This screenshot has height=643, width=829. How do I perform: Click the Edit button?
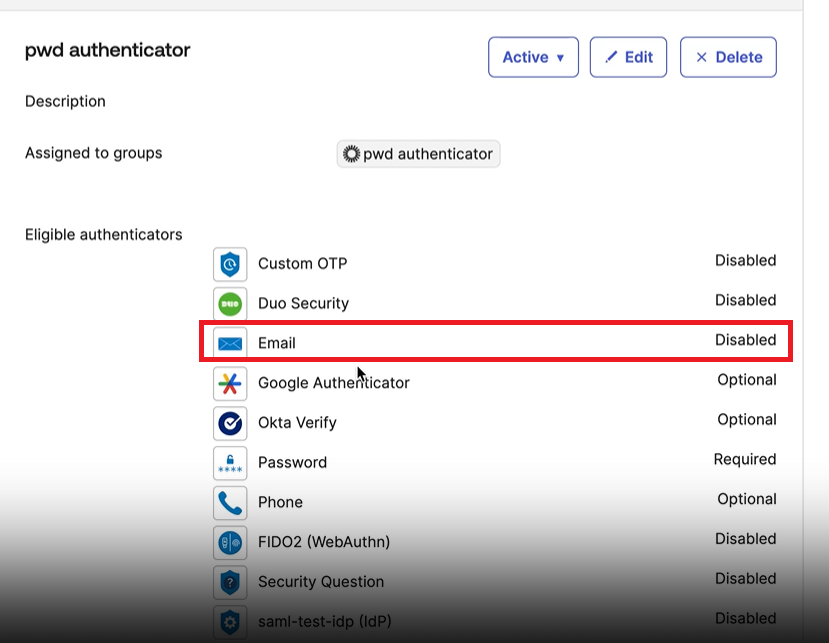coord(628,57)
